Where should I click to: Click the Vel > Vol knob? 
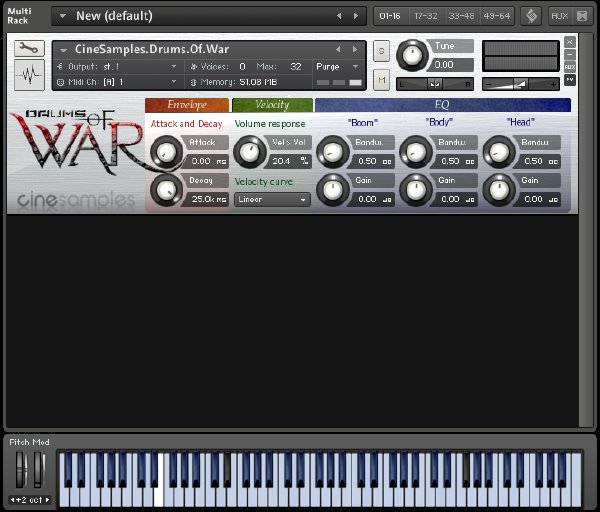pyautogui.click(x=249, y=152)
